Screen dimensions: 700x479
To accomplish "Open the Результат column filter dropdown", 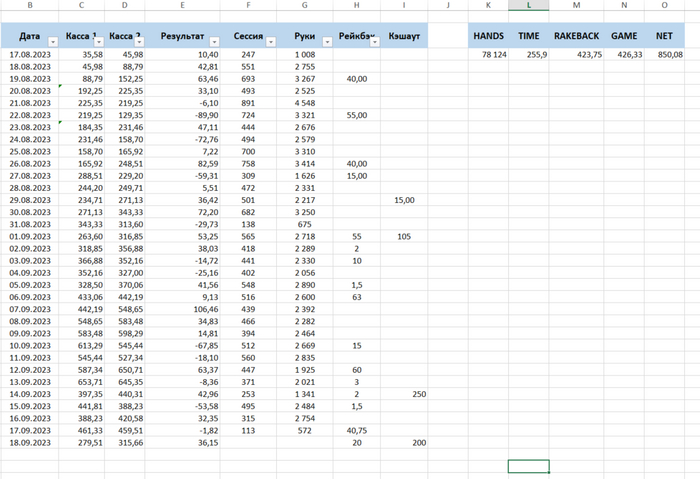I will click(214, 42).
